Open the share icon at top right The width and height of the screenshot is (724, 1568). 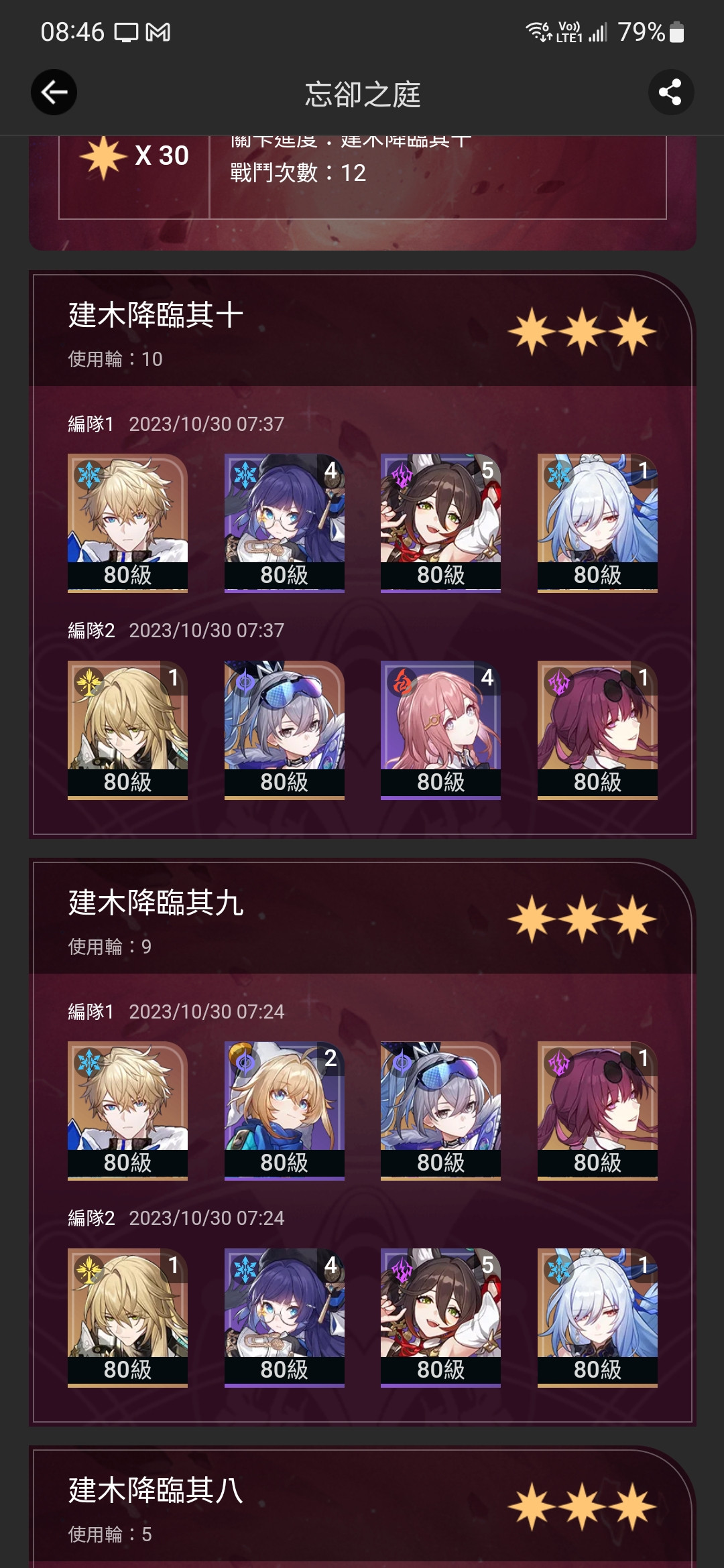pos(670,92)
